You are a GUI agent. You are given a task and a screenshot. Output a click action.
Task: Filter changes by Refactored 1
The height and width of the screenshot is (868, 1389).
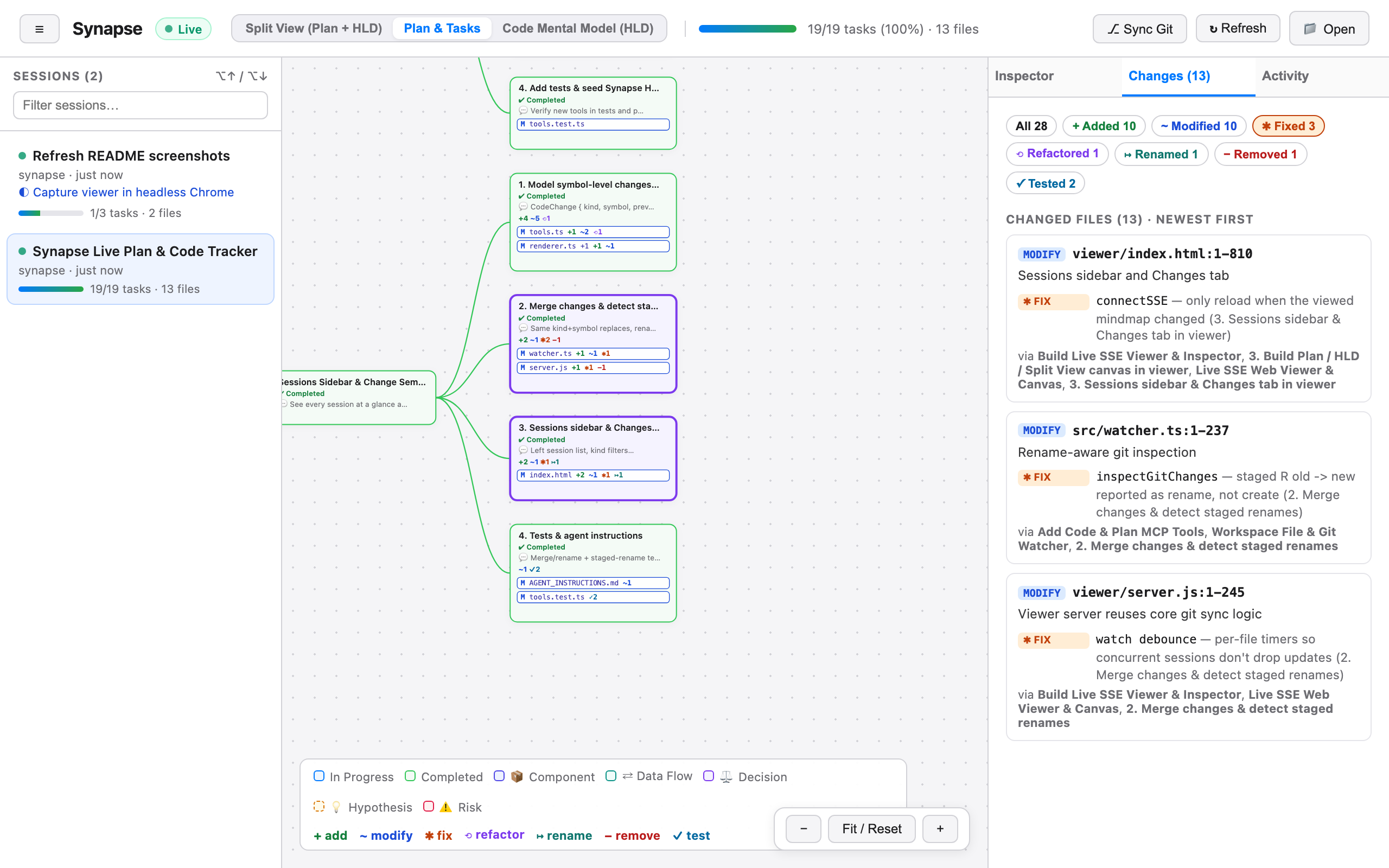(1057, 154)
